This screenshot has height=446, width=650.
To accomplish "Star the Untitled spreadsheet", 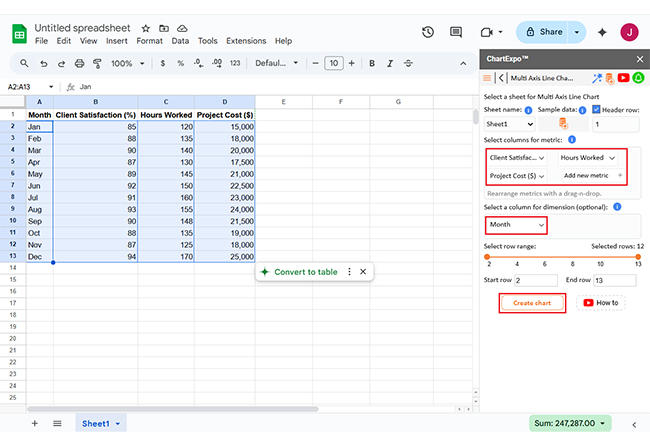I will 146,28.
